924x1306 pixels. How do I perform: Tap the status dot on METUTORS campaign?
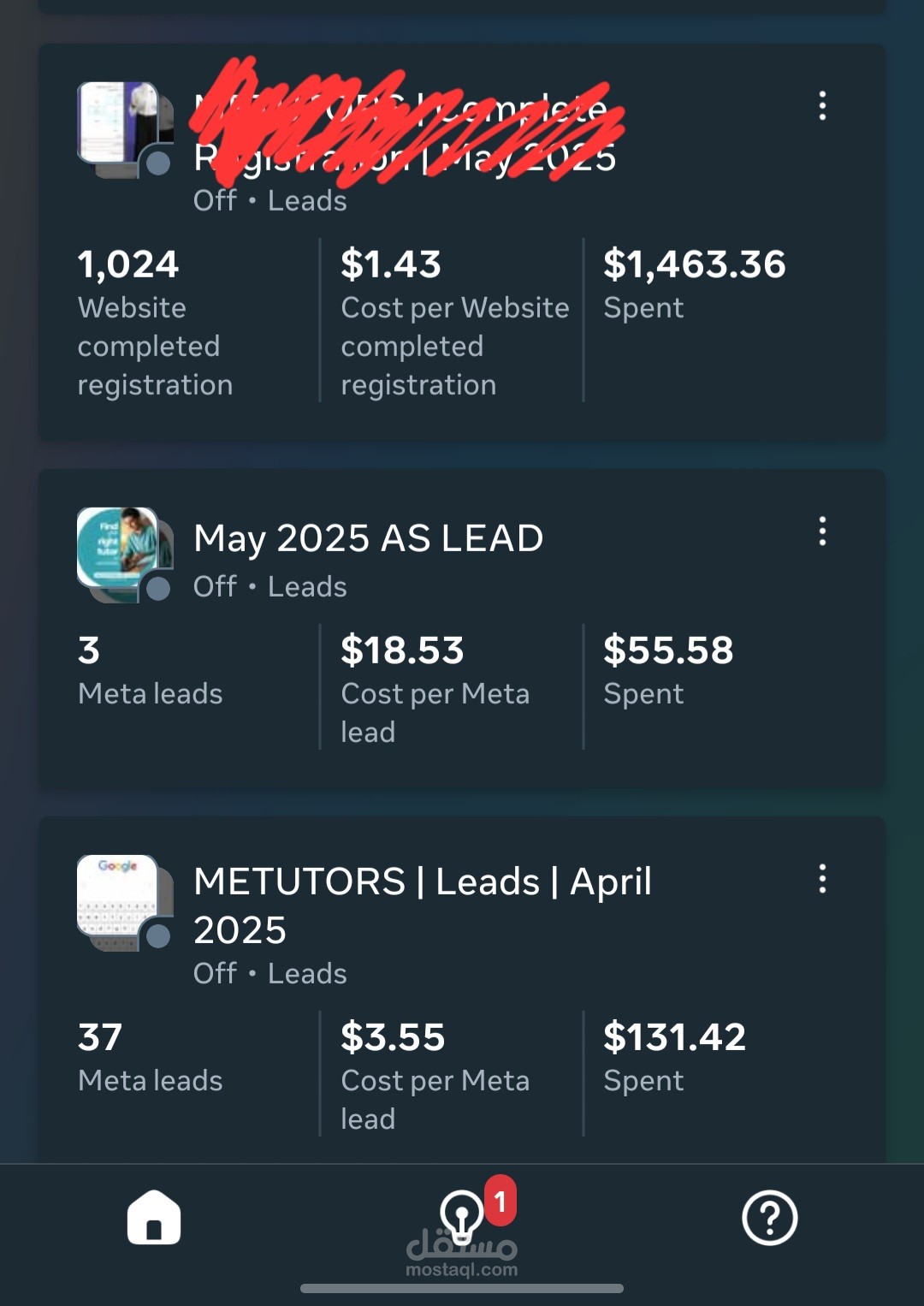[158, 936]
